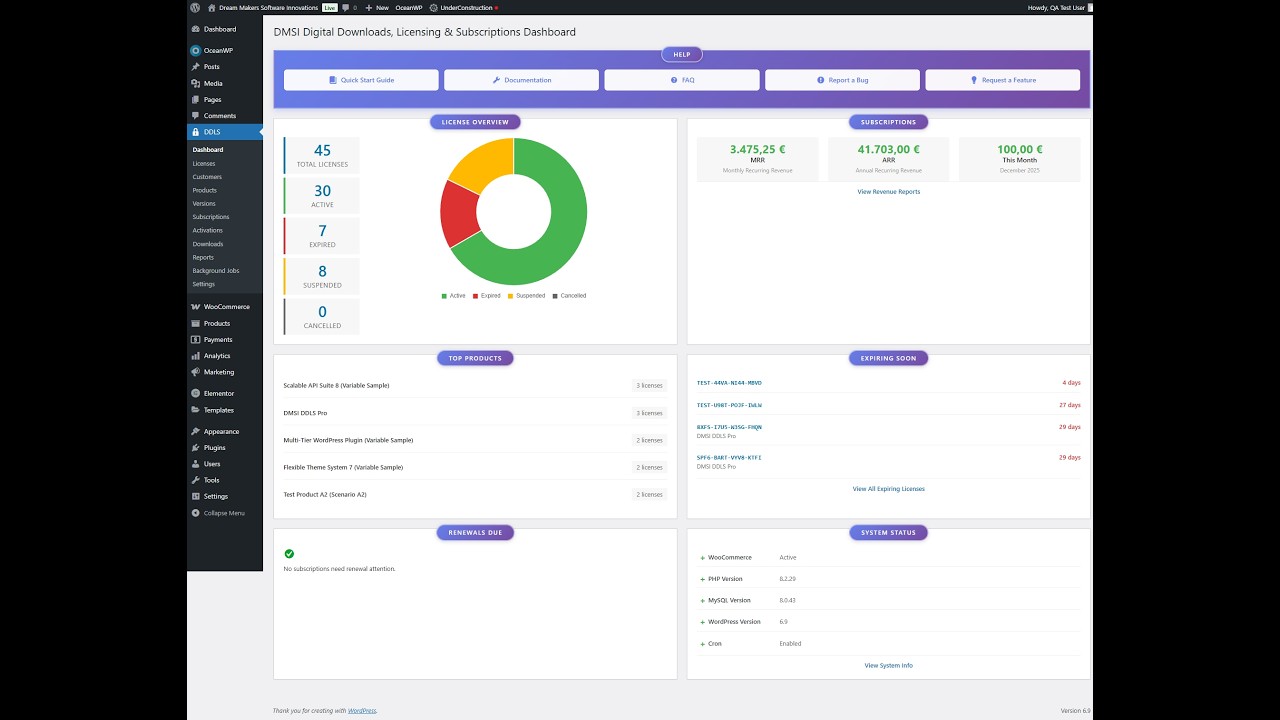Click the Pages icon in the sidebar

(x=195, y=99)
